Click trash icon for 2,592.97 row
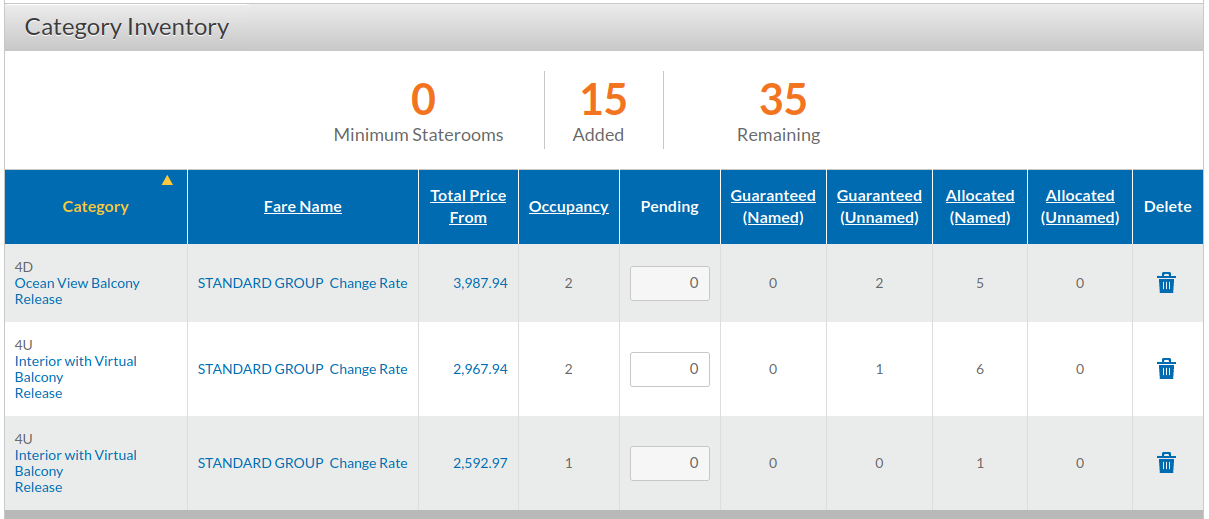The height and width of the screenshot is (519, 1209). [x=1166, y=463]
